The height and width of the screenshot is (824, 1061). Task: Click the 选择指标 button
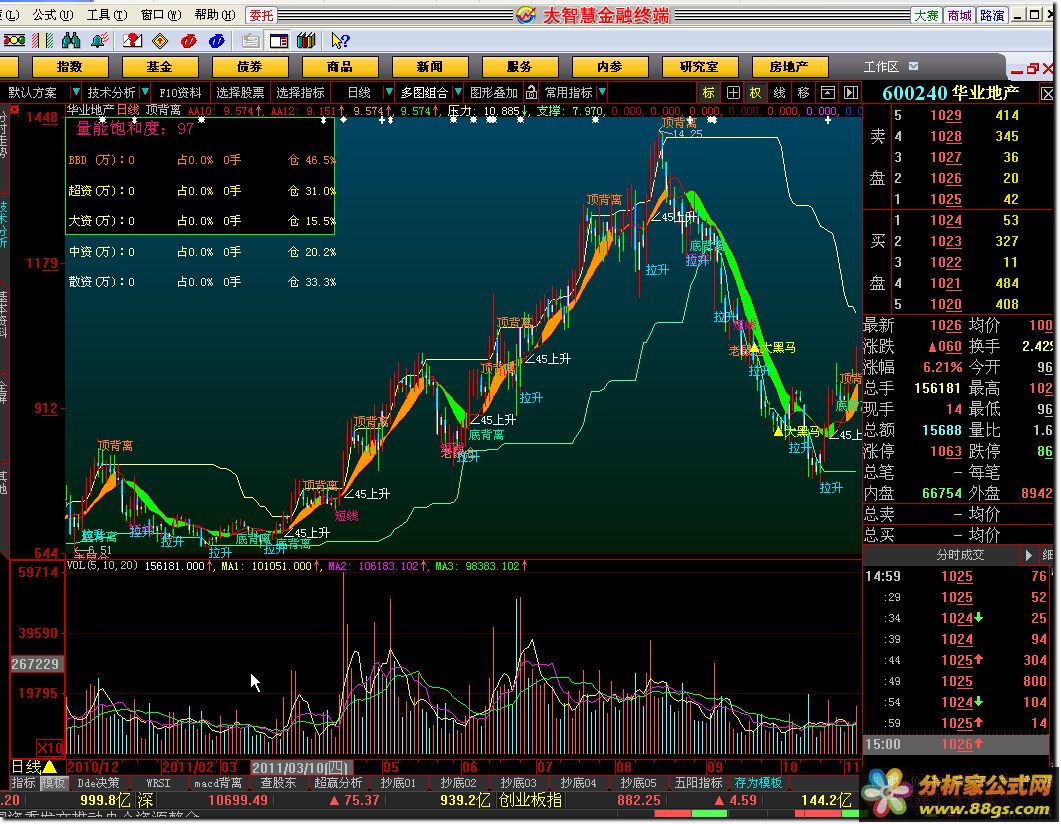coord(300,92)
